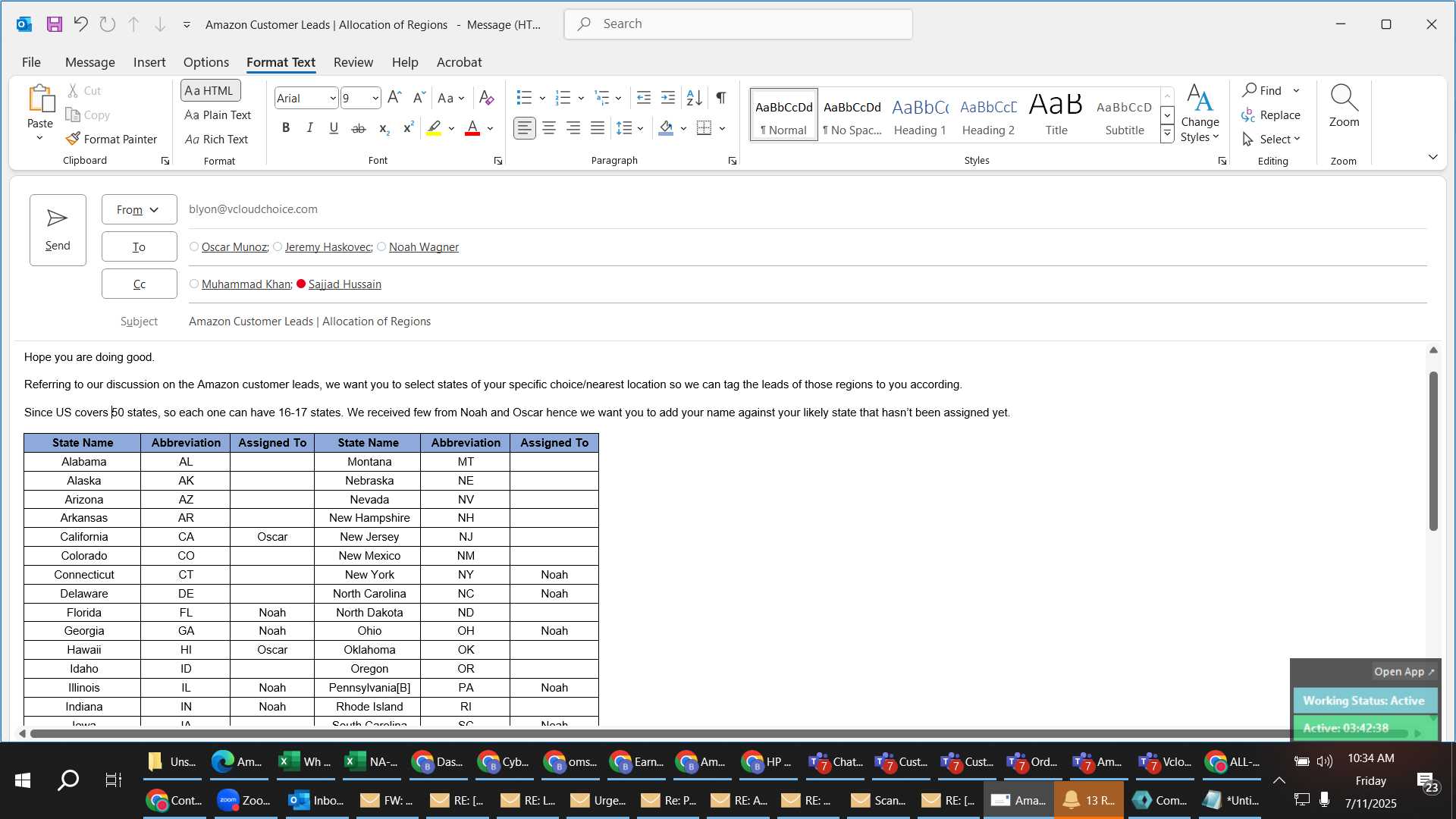
Task: Click the Sort icon
Action: click(694, 98)
